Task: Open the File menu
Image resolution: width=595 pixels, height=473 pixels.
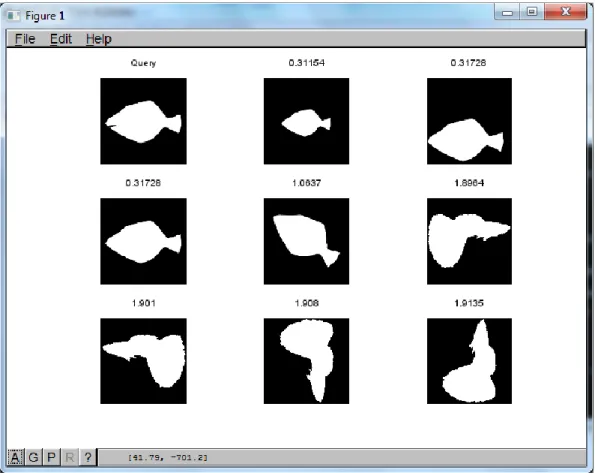Action: 25,39
